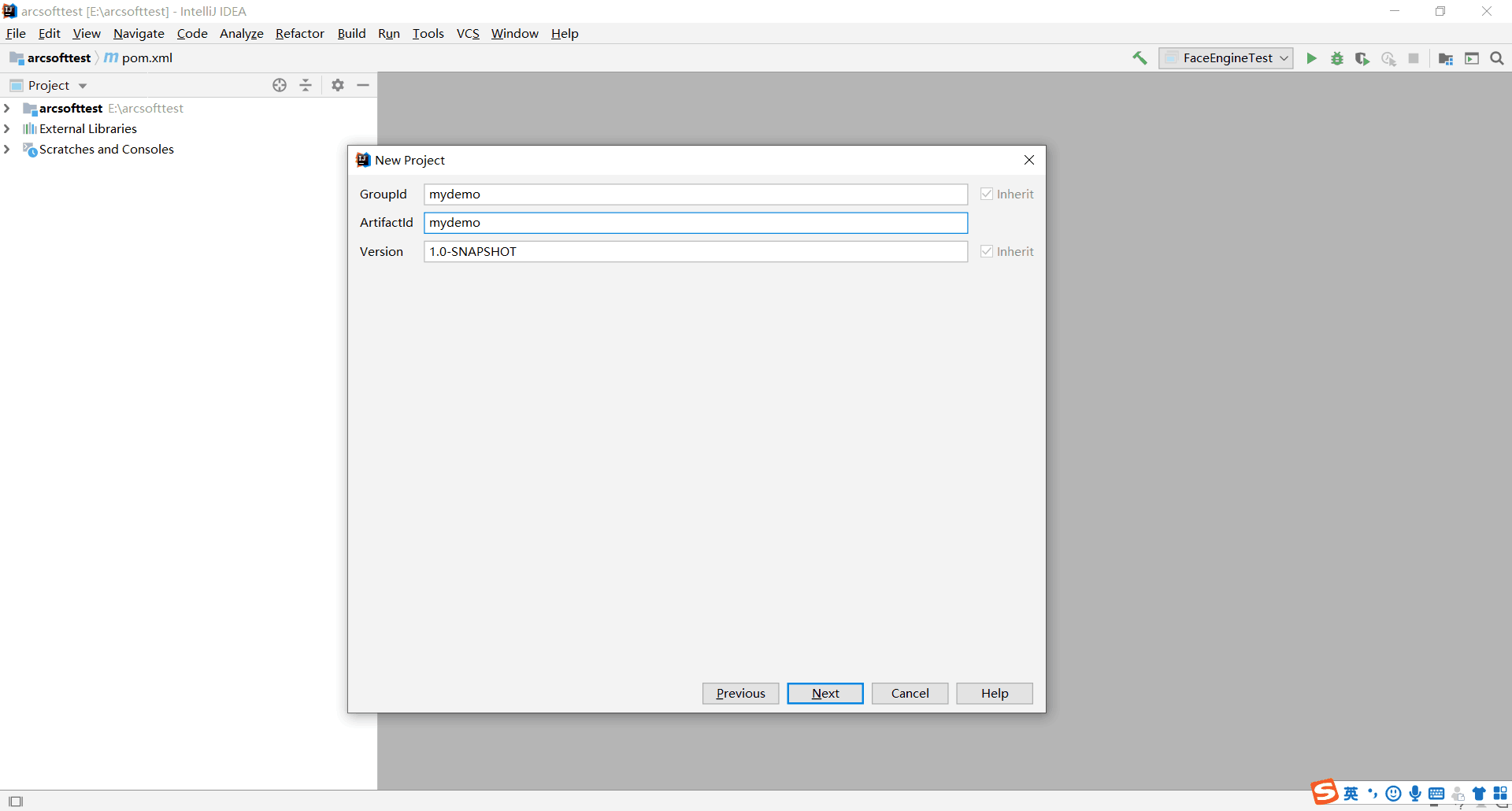Click the Previous button in New Project
Viewport: 1512px width, 811px height.
[739, 693]
